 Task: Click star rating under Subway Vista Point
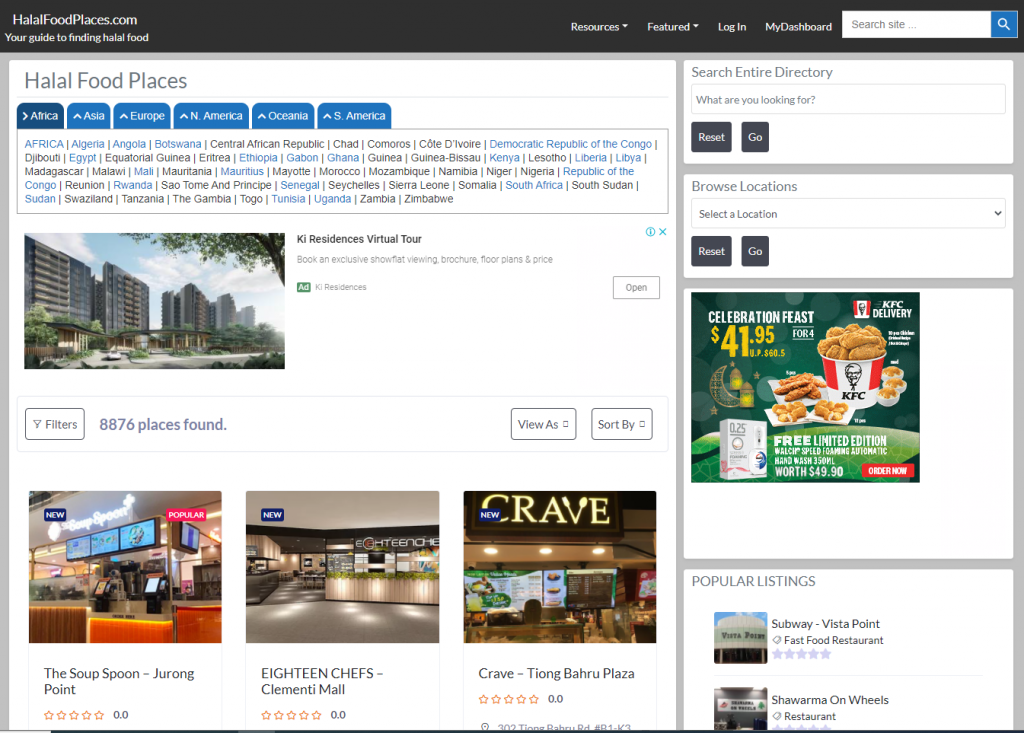(801, 654)
